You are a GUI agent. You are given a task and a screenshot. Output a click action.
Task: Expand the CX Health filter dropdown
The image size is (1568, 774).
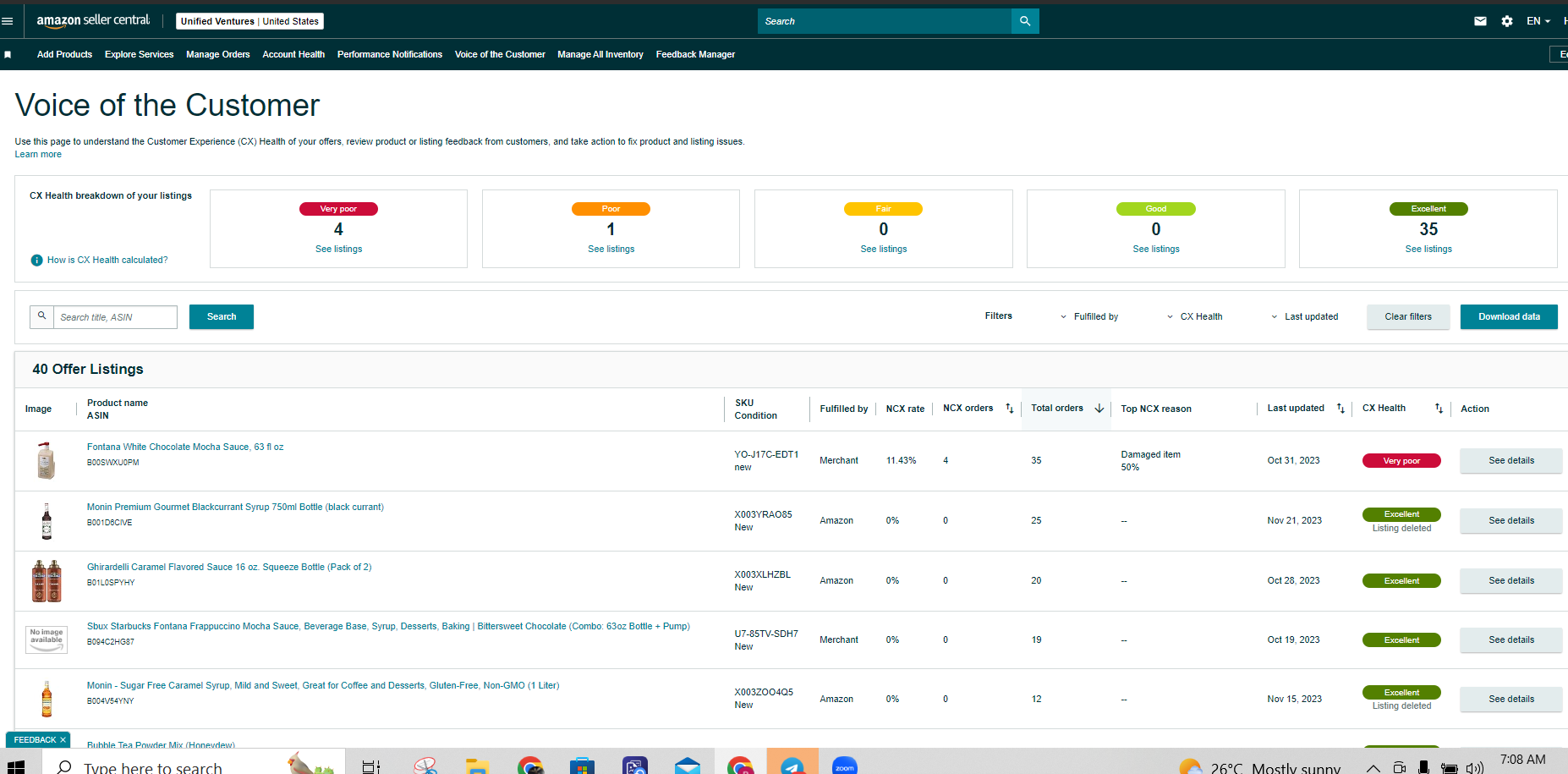coord(1194,317)
